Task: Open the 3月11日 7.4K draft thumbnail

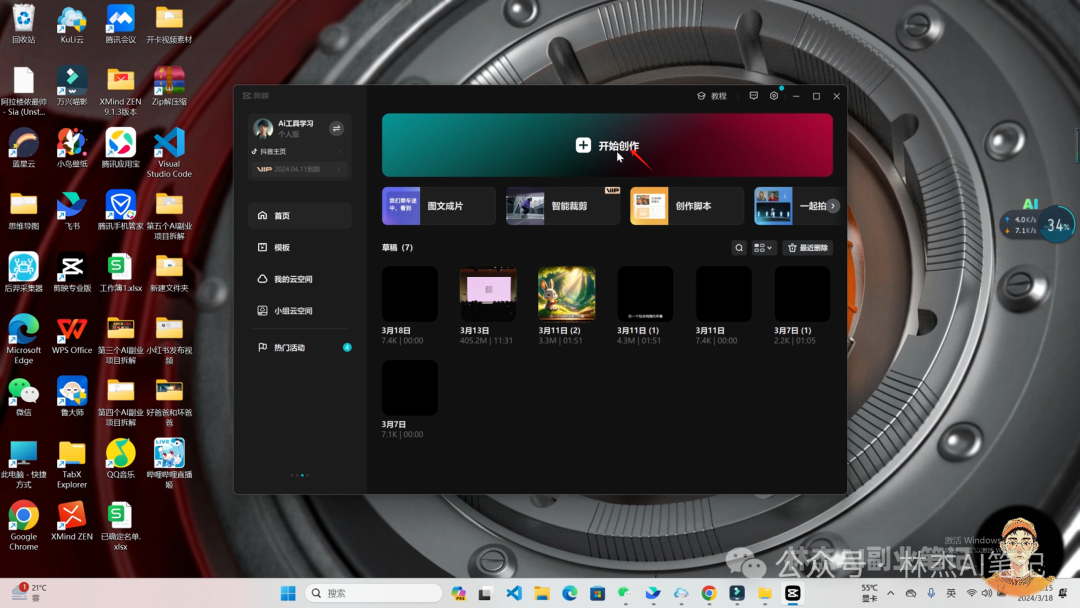Action: pyautogui.click(x=724, y=294)
